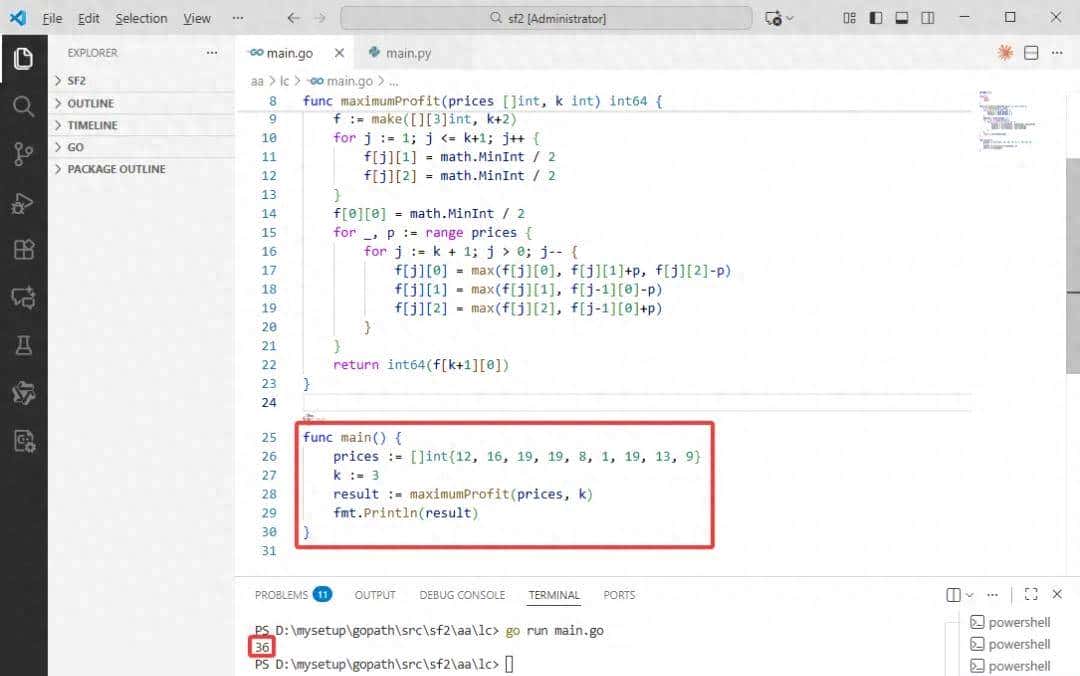
Task: Maximize the terminal panel size
Action: [x=1031, y=594]
